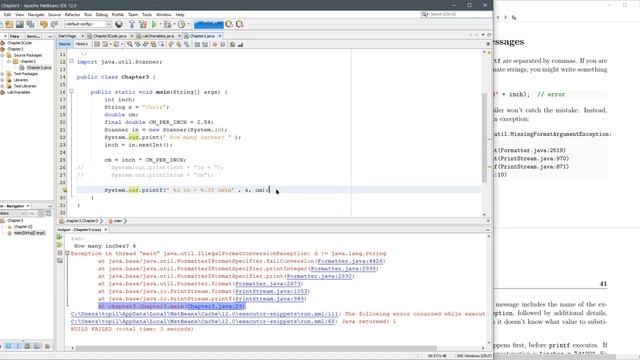Viewport: 640px width, 360px height.
Task: Toggle Rectangular Selection icon in editor toolbar
Action: (x=161, y=44)
